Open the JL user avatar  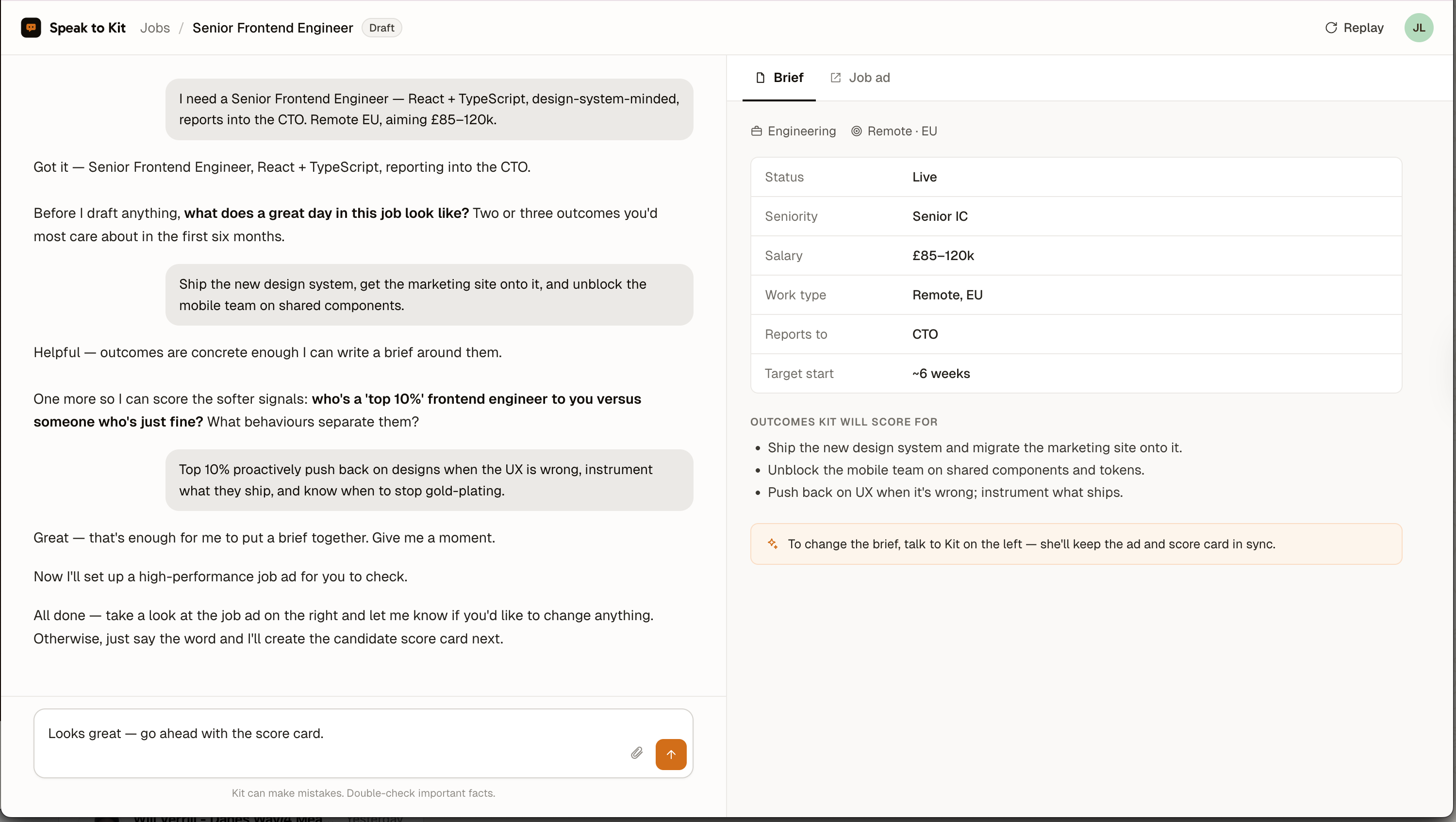coord(1419,28)
